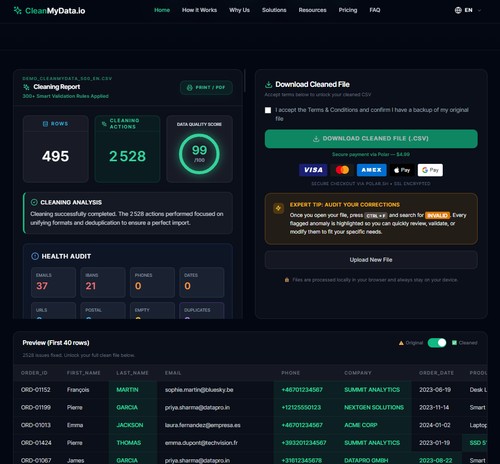This screenshot has height=464, width=500.
Task: Click the ORDER_ID column header
Action: pos(34,373)
